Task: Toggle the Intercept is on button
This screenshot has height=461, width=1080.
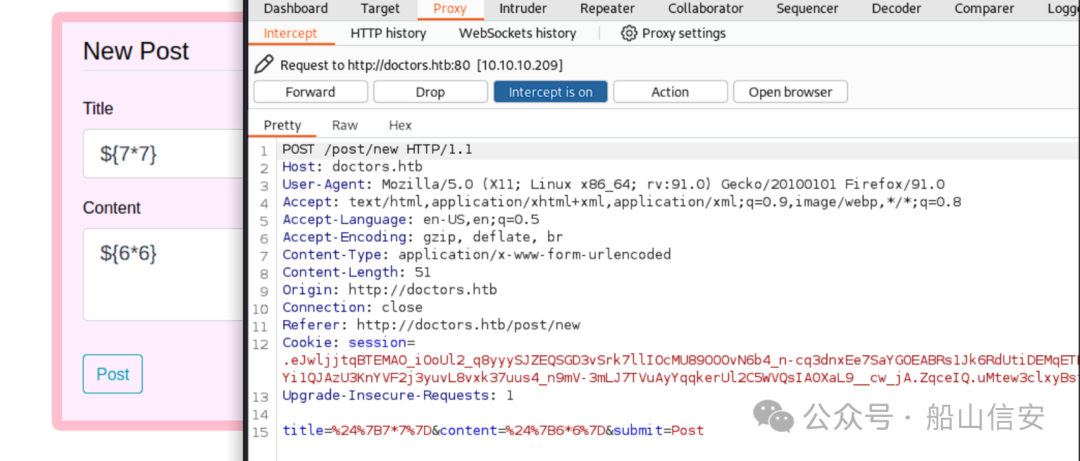Action: 550,92
